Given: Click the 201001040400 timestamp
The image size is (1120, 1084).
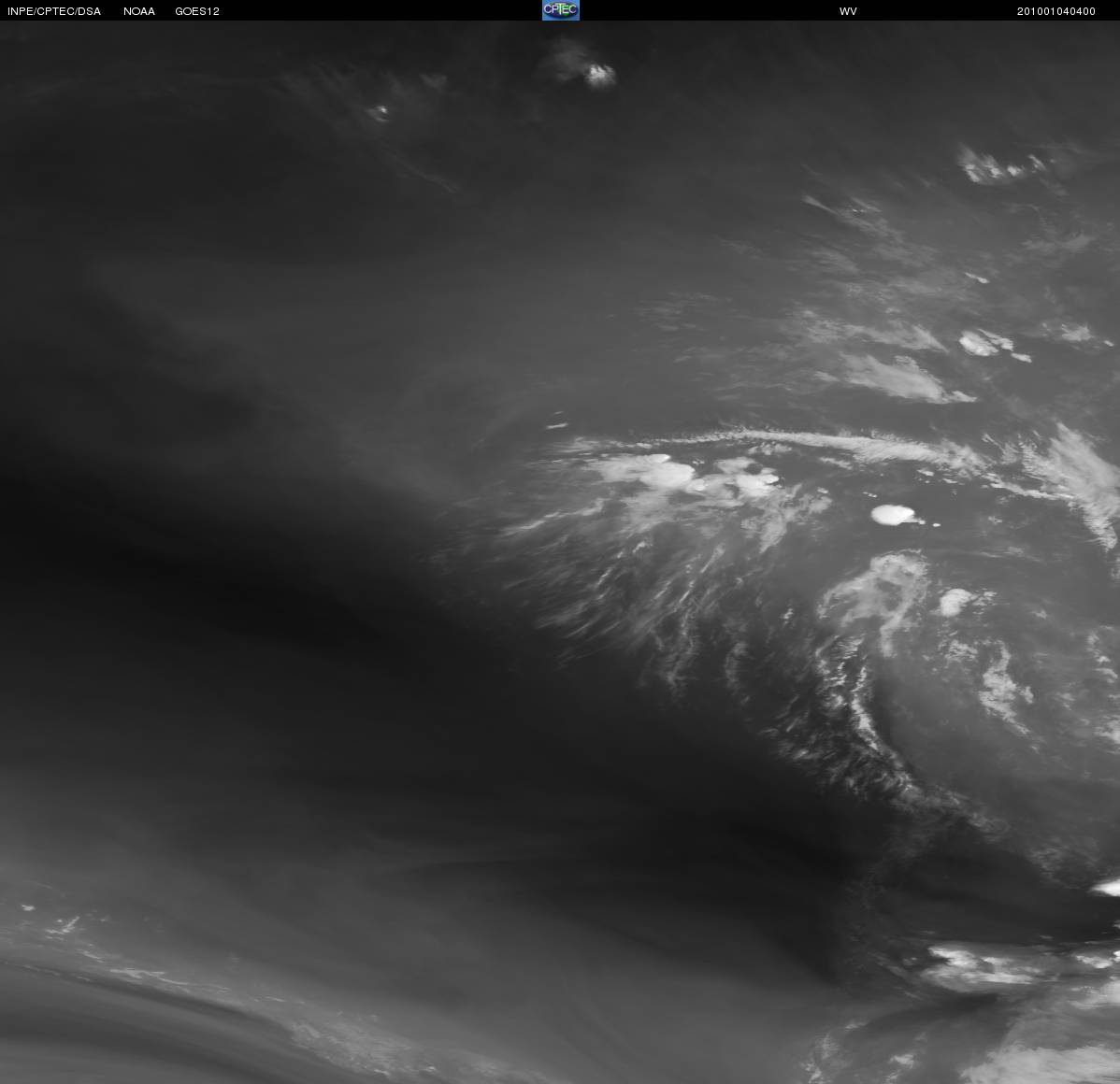Looking at the screenshot, I should pyautogui.click(x=1055, y=11).
